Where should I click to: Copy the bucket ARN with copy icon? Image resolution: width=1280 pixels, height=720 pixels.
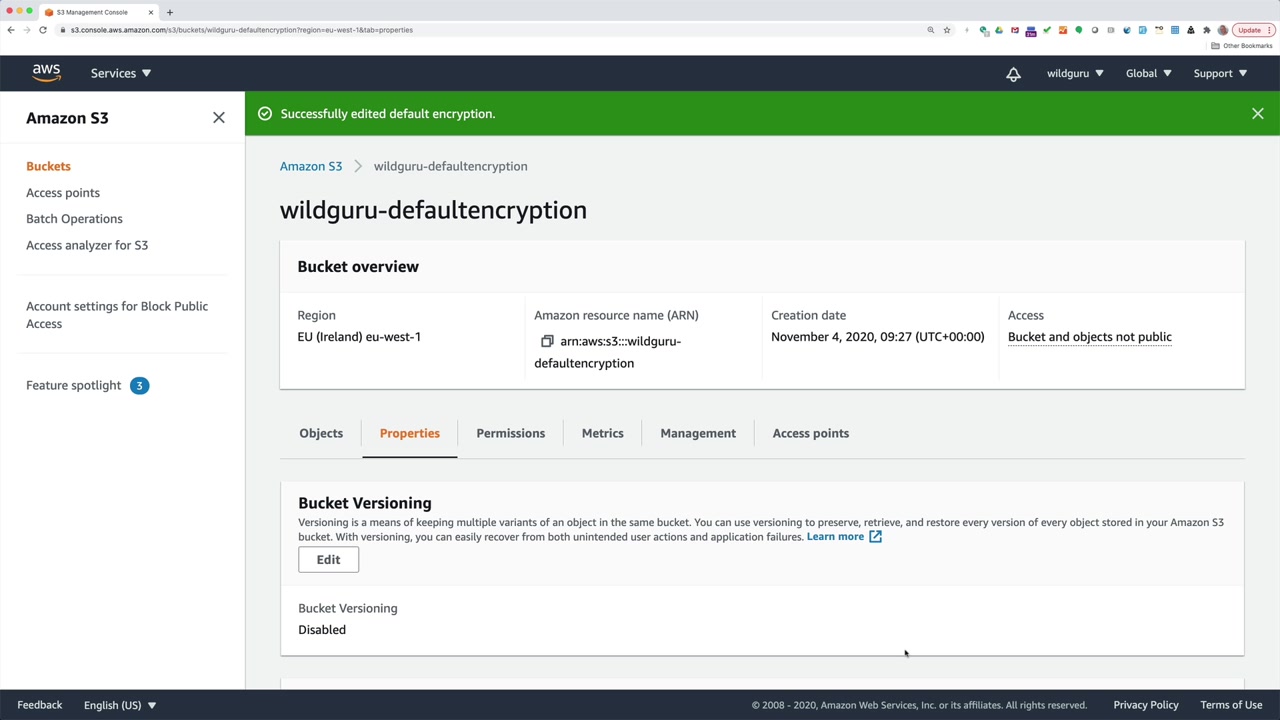pyautogui.click(x=547, y=341)
